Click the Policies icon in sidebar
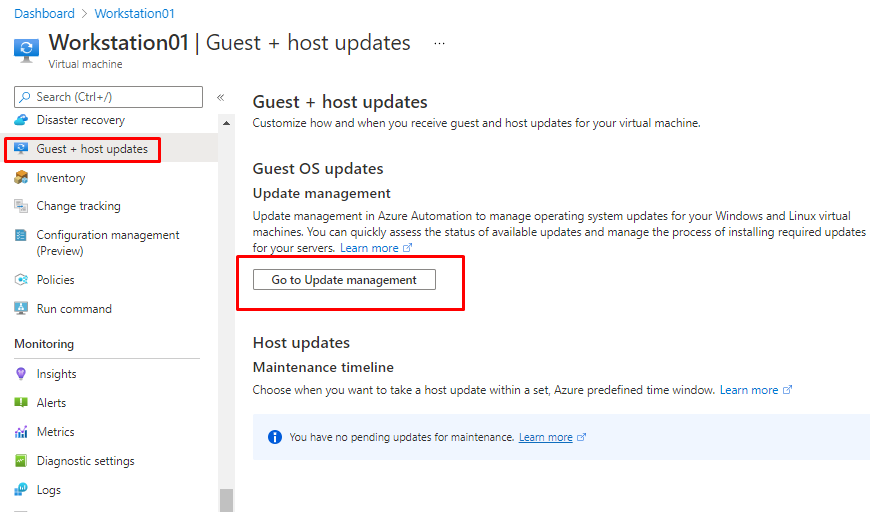The height and width of the screenshot is (512, 870). point(21,280)
